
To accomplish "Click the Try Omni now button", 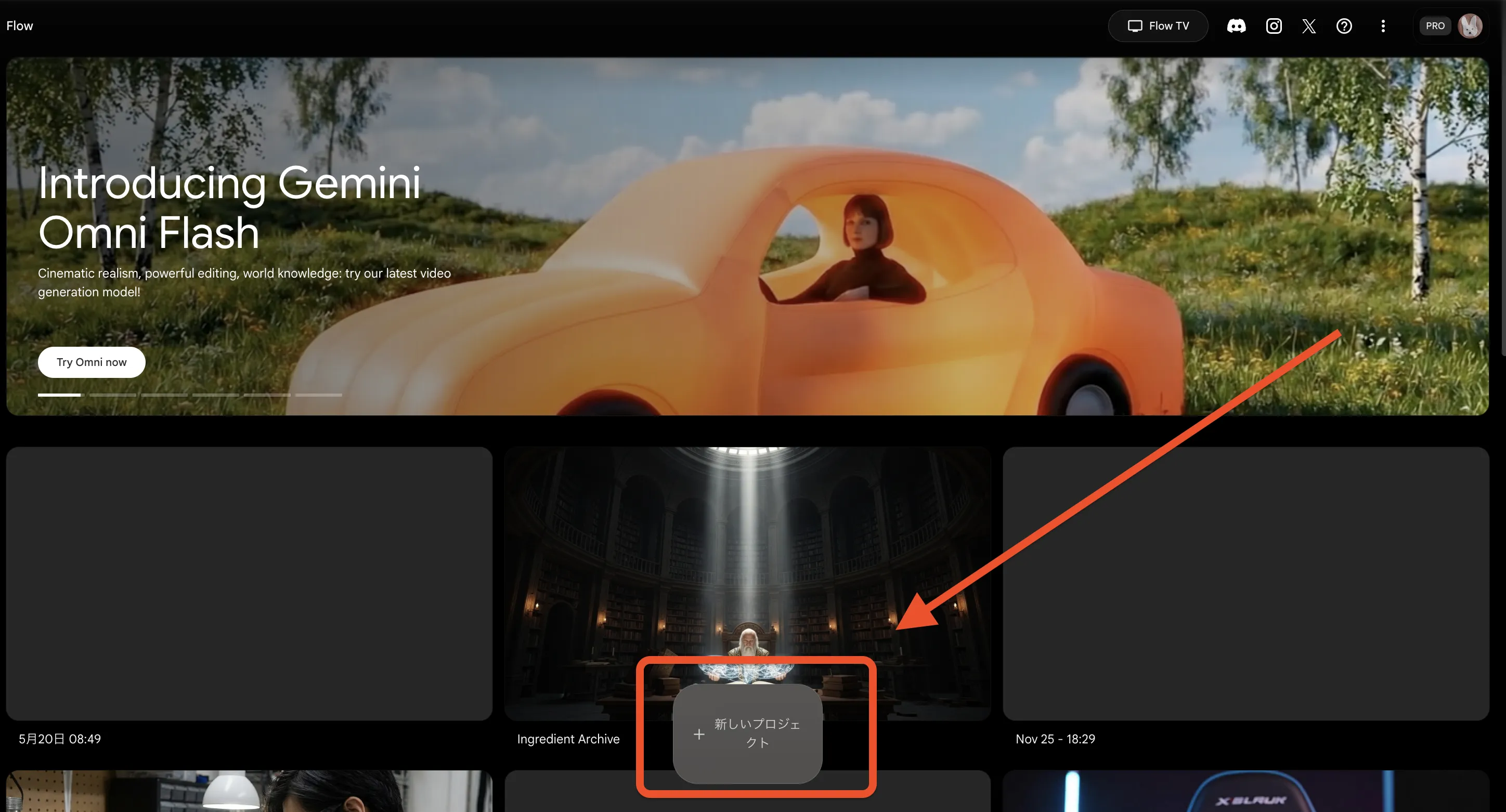I will 92,362.
